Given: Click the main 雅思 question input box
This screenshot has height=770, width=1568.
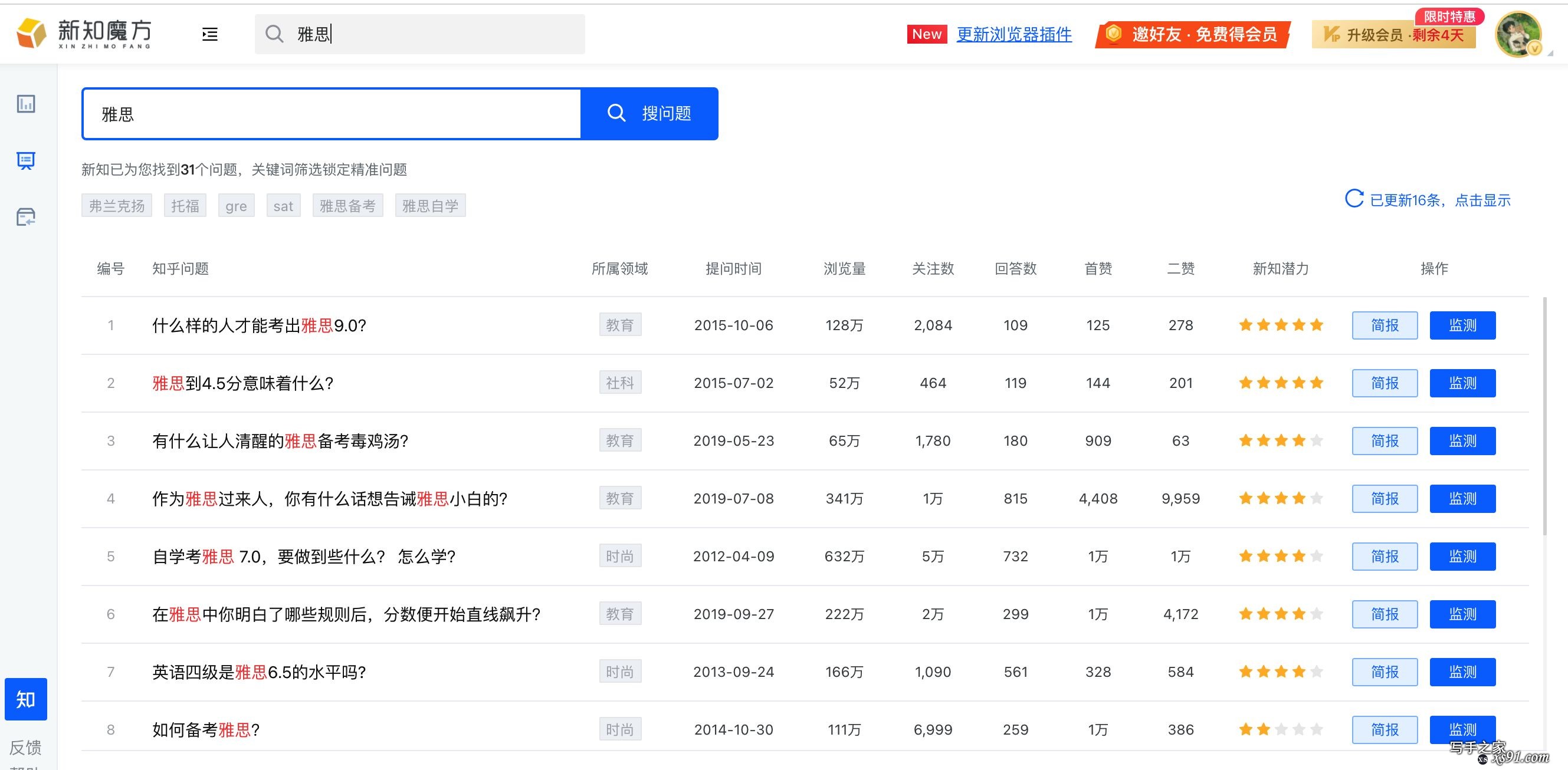Looking at the screenshot, I should coord(332,114).
